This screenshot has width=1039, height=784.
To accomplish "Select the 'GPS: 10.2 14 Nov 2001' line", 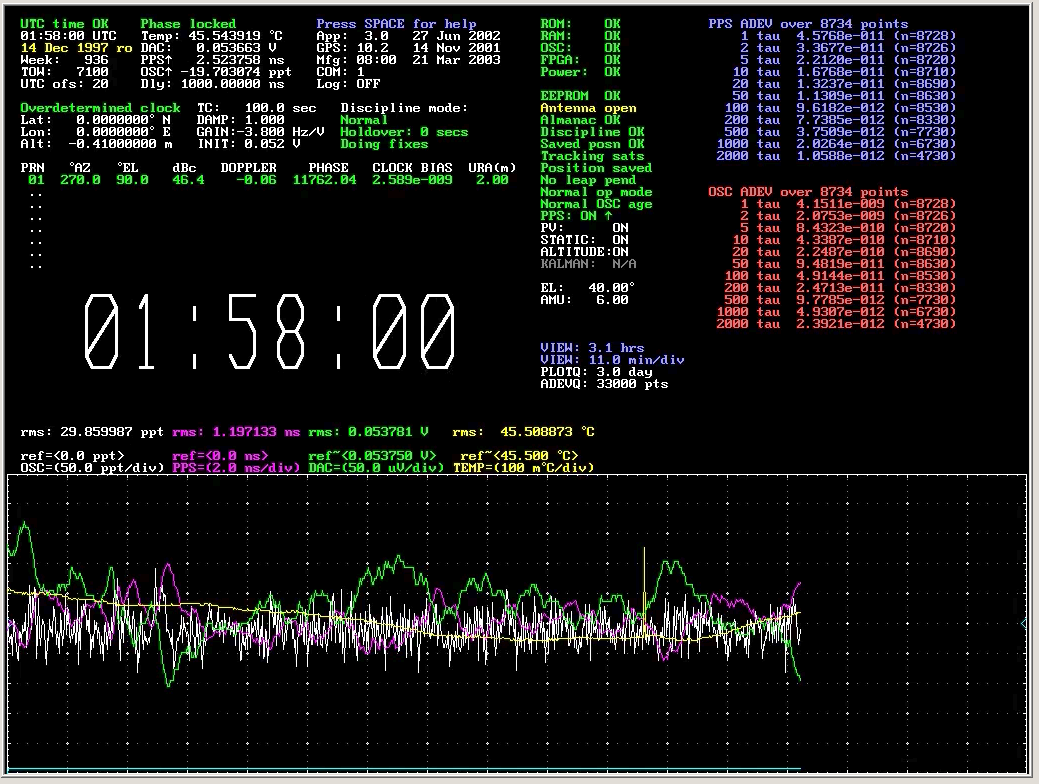I will point(408,48).
